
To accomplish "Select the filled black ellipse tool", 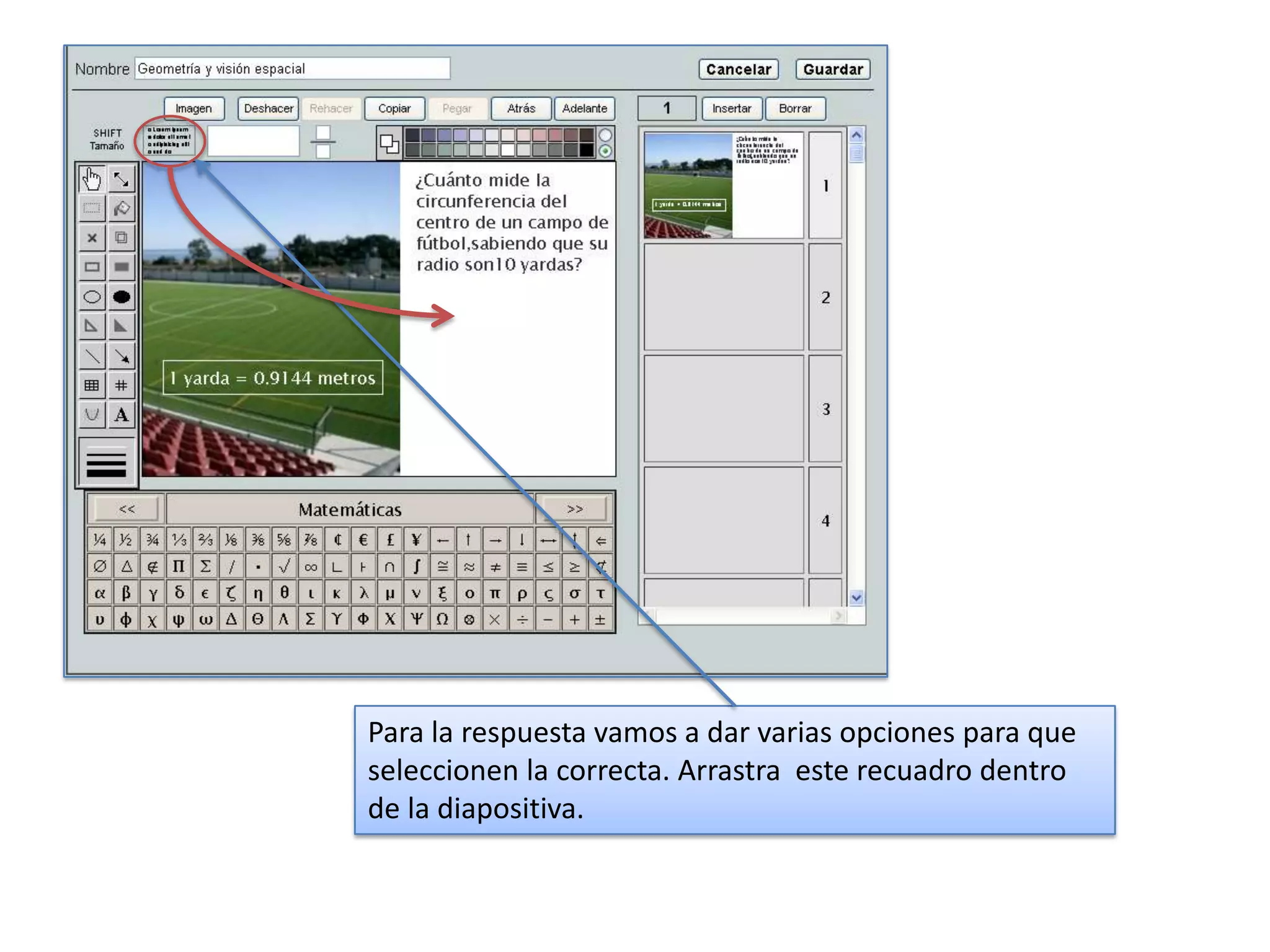I will 122,297.
